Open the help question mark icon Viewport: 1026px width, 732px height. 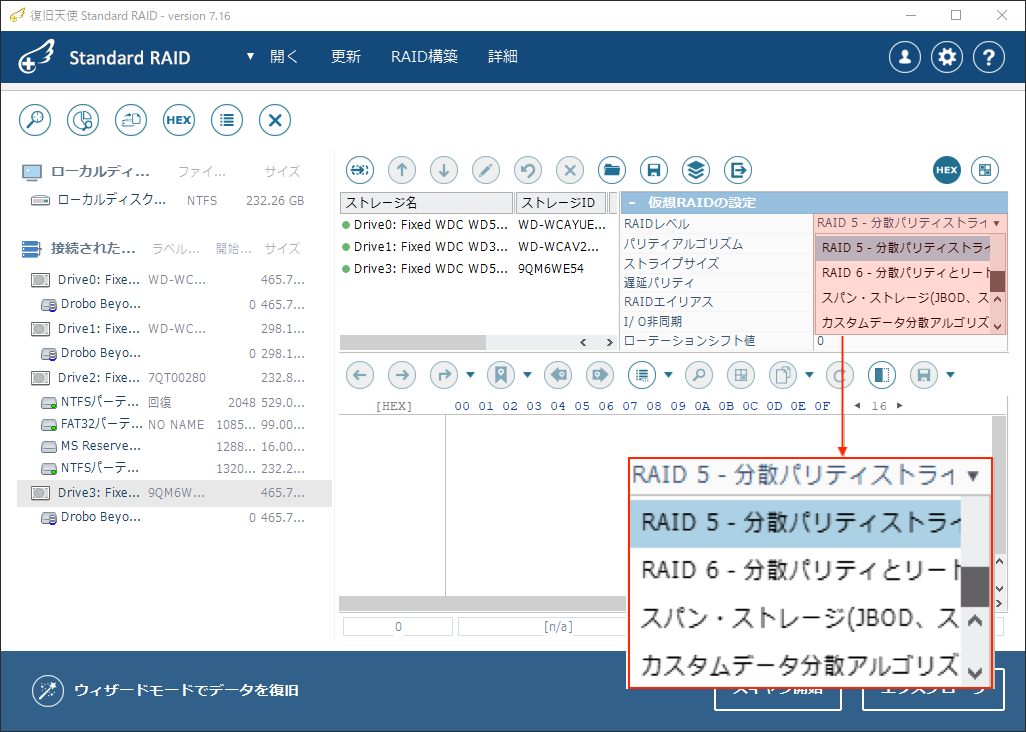(x=989, y=57)
